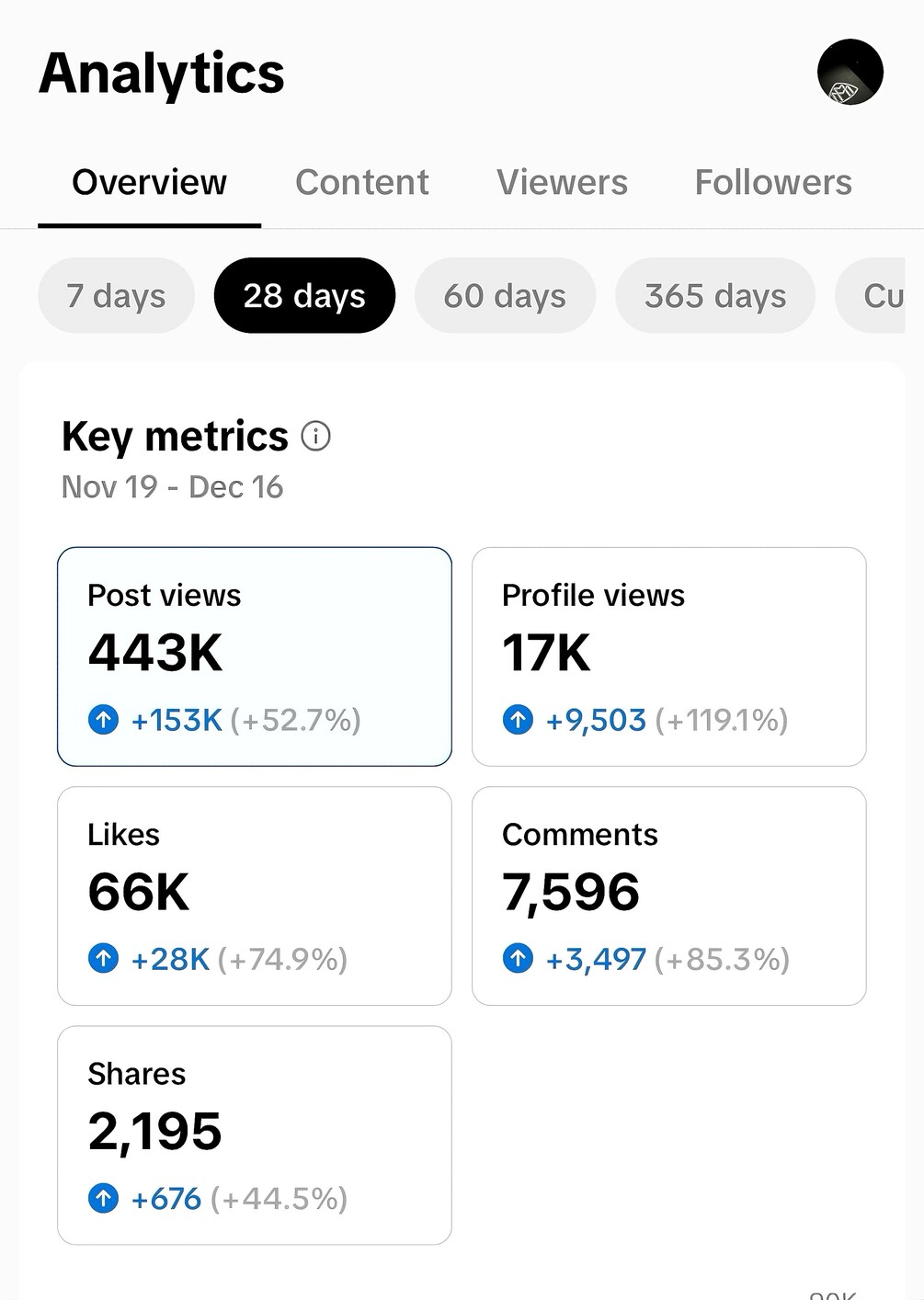Switch to the Overview tab
Viewport: 924px width, 1300px height.
coord(149,182)
